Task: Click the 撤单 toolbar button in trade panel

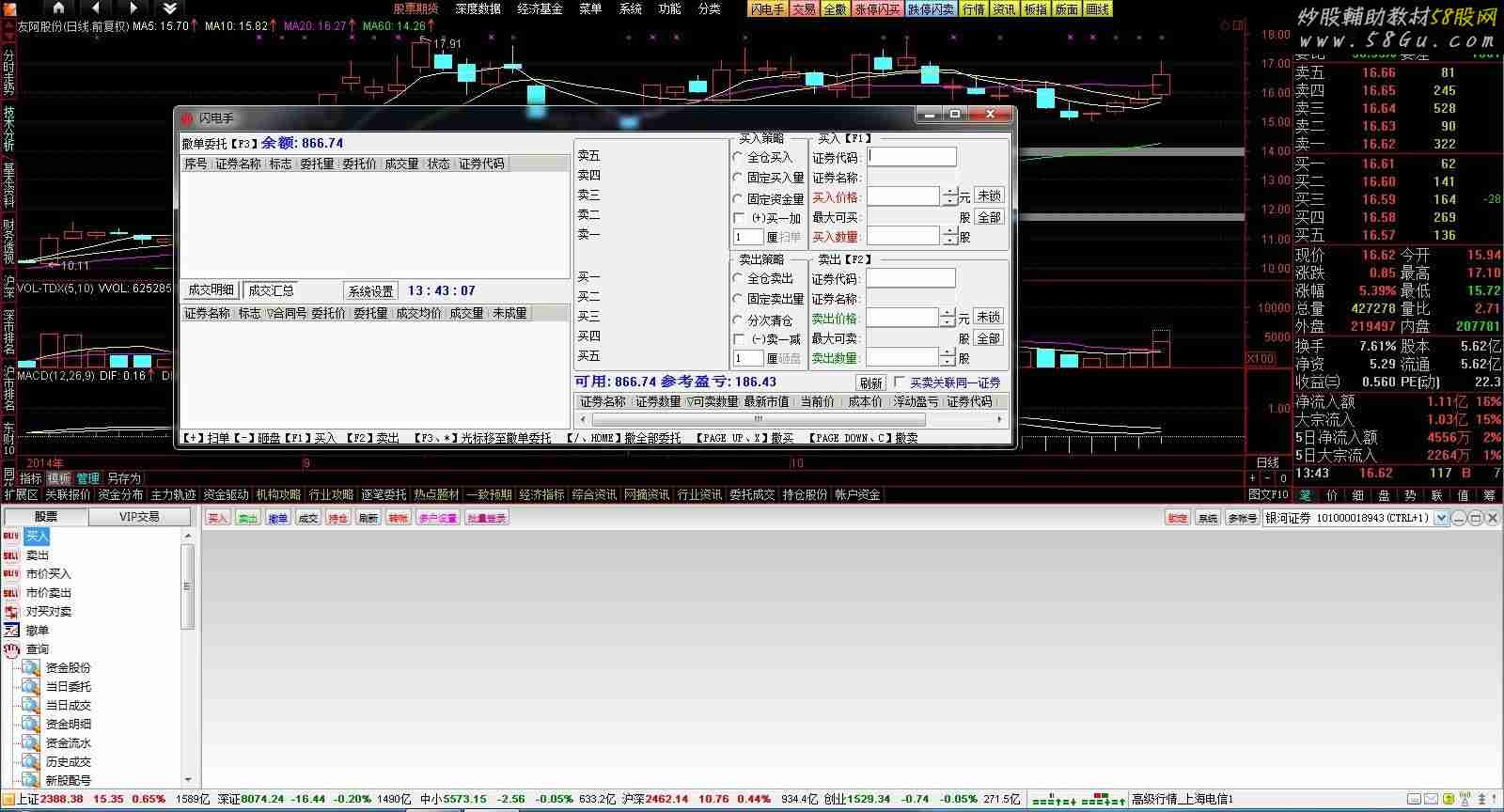Action: click(278, 518)
